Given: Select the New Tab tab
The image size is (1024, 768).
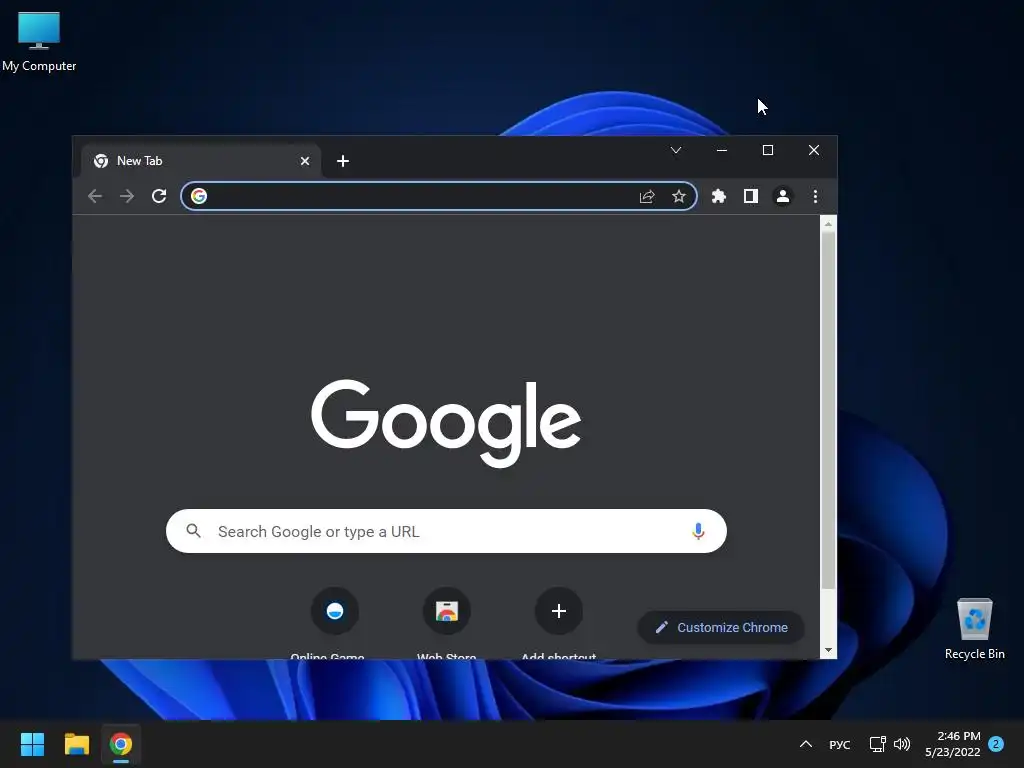Looking at the screenshot, I should point(201,161).
